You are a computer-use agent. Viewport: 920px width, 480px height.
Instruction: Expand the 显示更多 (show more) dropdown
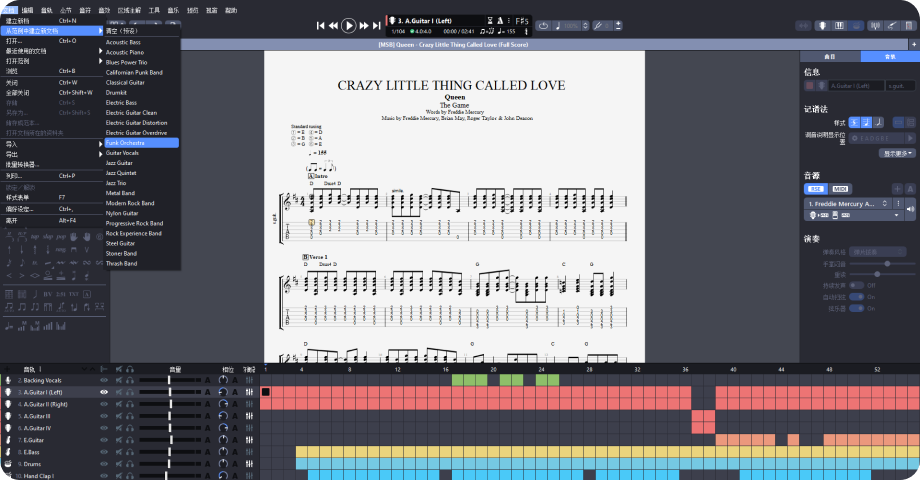[897, 153]
